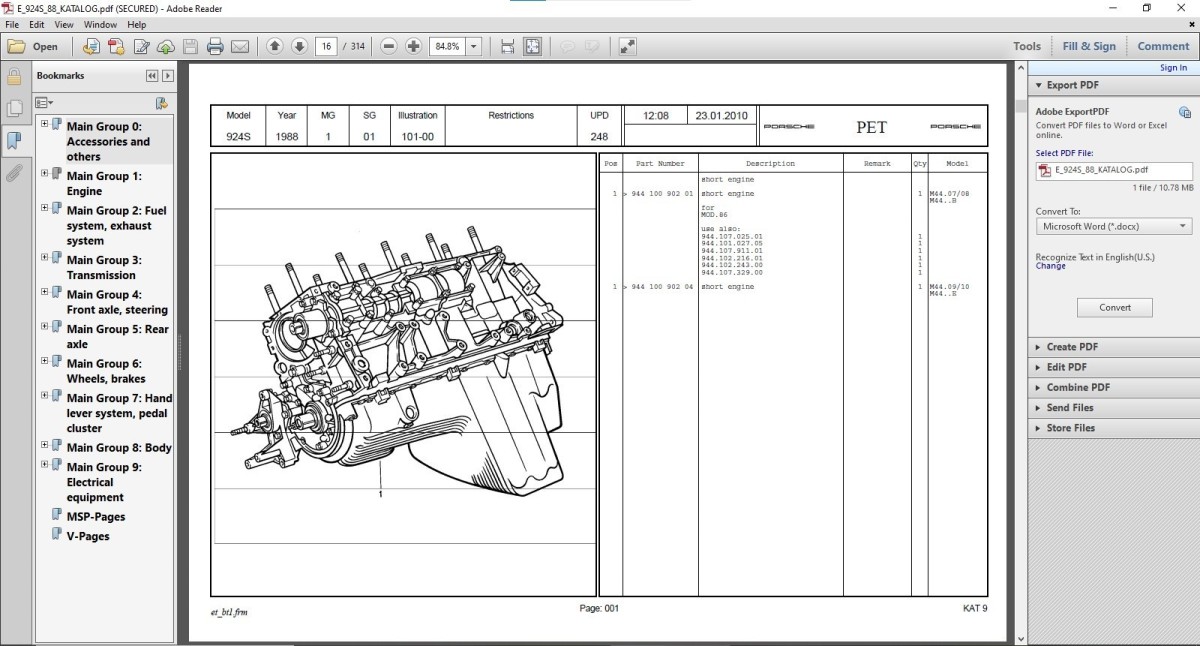Switch to the Comment pane tab

point(1163,46)
